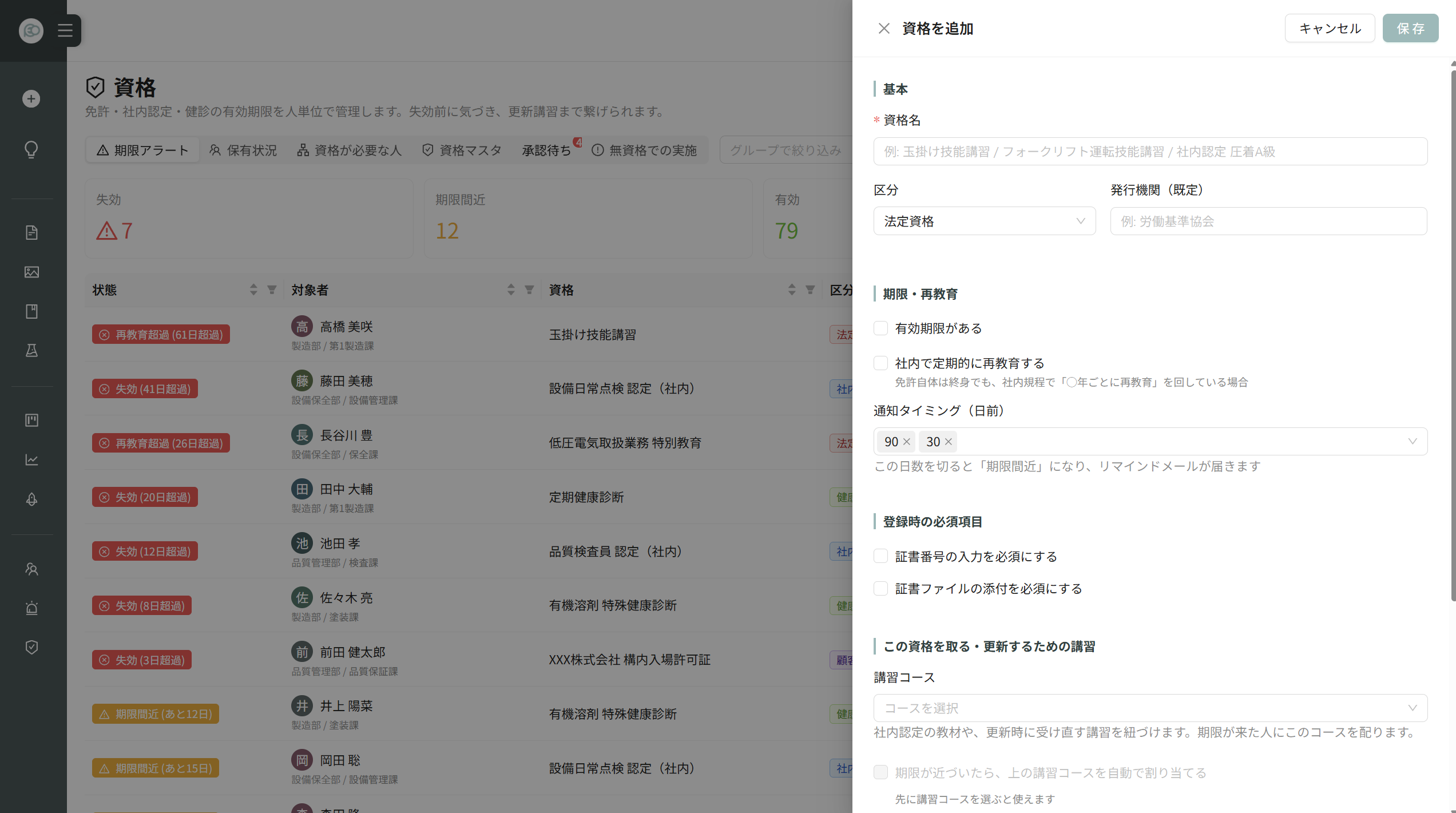Filter the 資格 column
Viewport: 1456px width, 813px height.
pos(810,290)
